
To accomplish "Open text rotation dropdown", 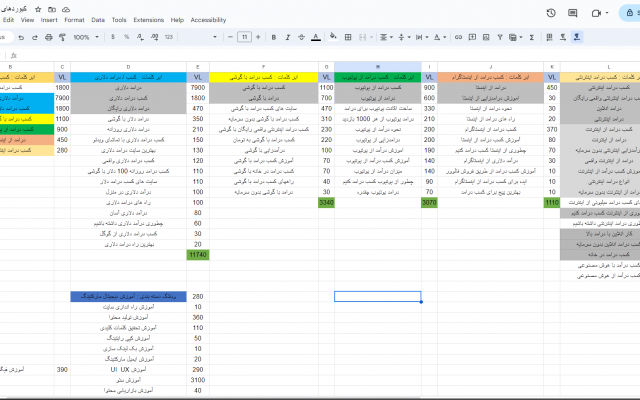I will 440,37.
